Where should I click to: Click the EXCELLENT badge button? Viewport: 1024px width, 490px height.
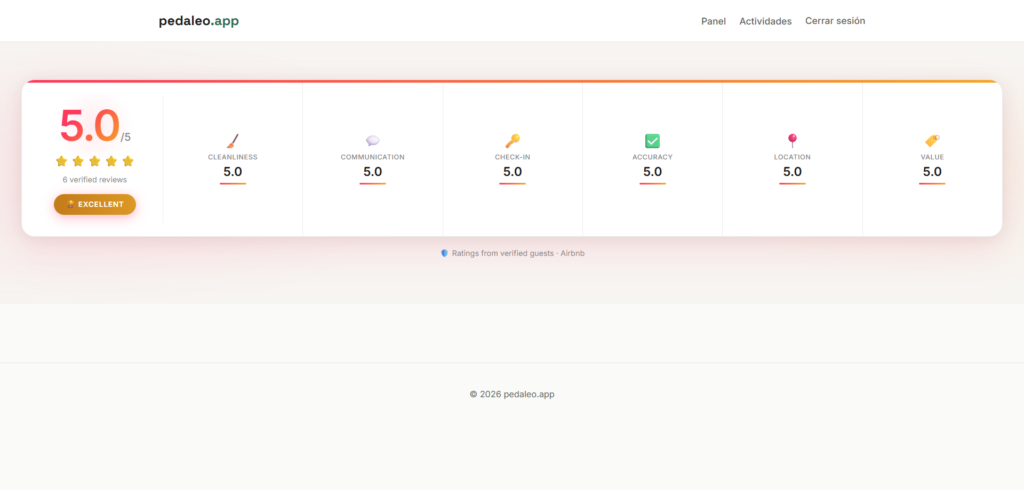pos(95,204)
